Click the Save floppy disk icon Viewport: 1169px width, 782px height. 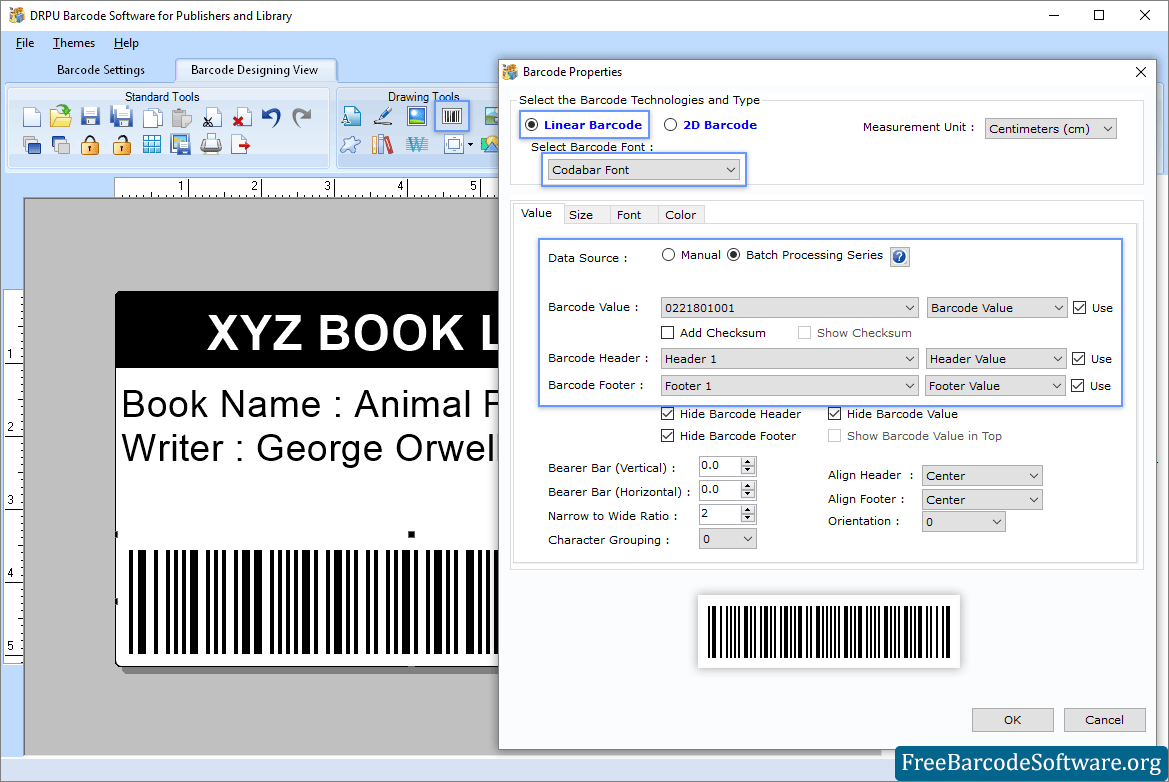pos(90,117)
